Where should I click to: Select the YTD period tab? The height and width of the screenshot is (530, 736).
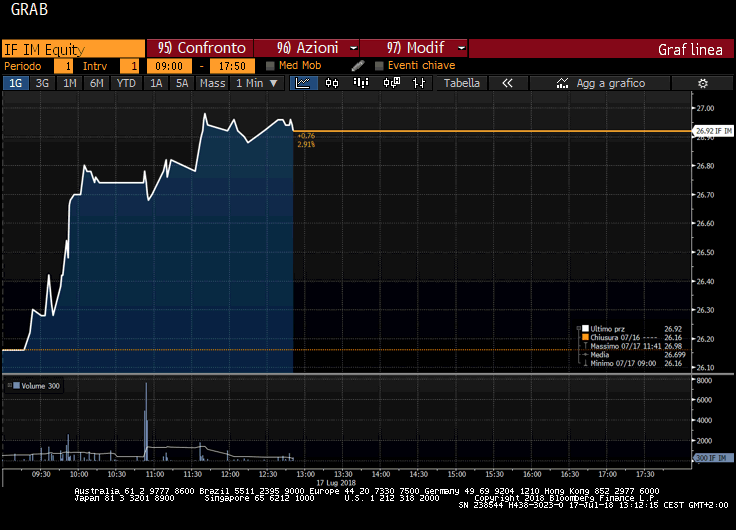[126, 83]
